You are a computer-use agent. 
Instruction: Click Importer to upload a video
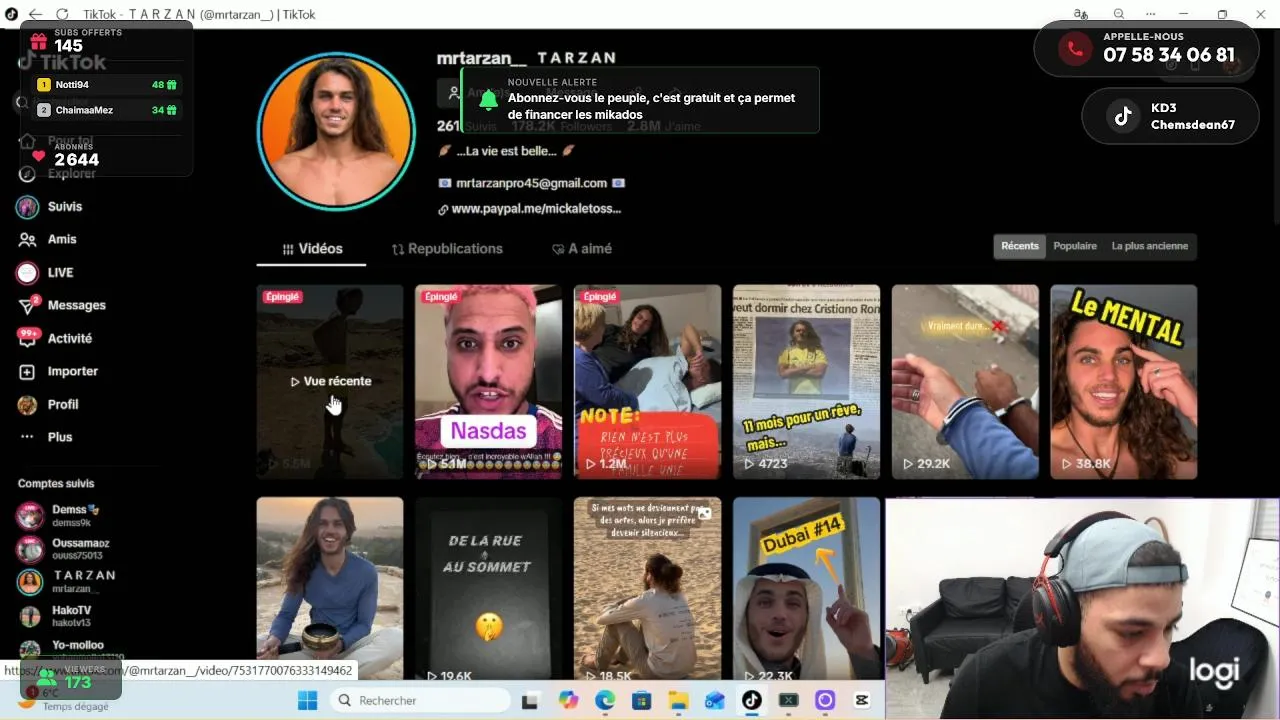coord(58,371)
